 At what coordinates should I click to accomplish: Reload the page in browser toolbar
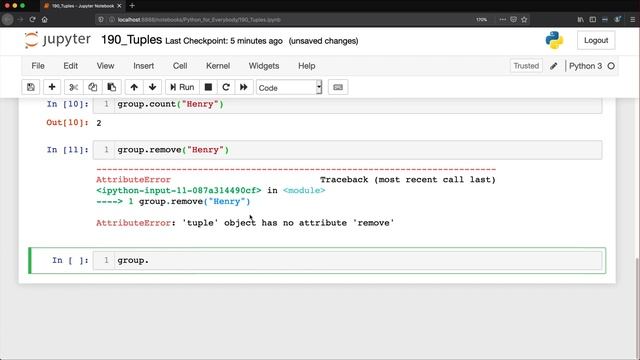32,19
